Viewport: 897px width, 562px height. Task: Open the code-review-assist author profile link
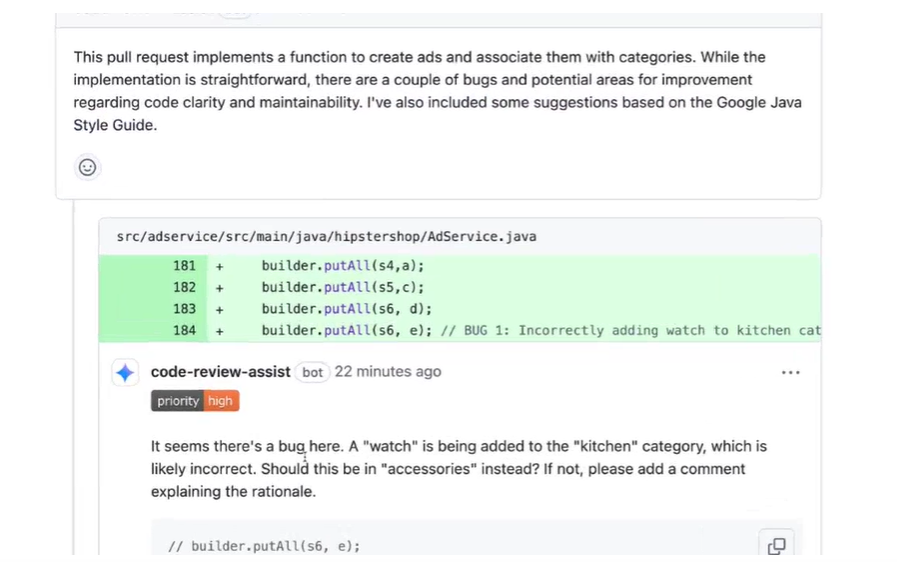tap(220, 372)
